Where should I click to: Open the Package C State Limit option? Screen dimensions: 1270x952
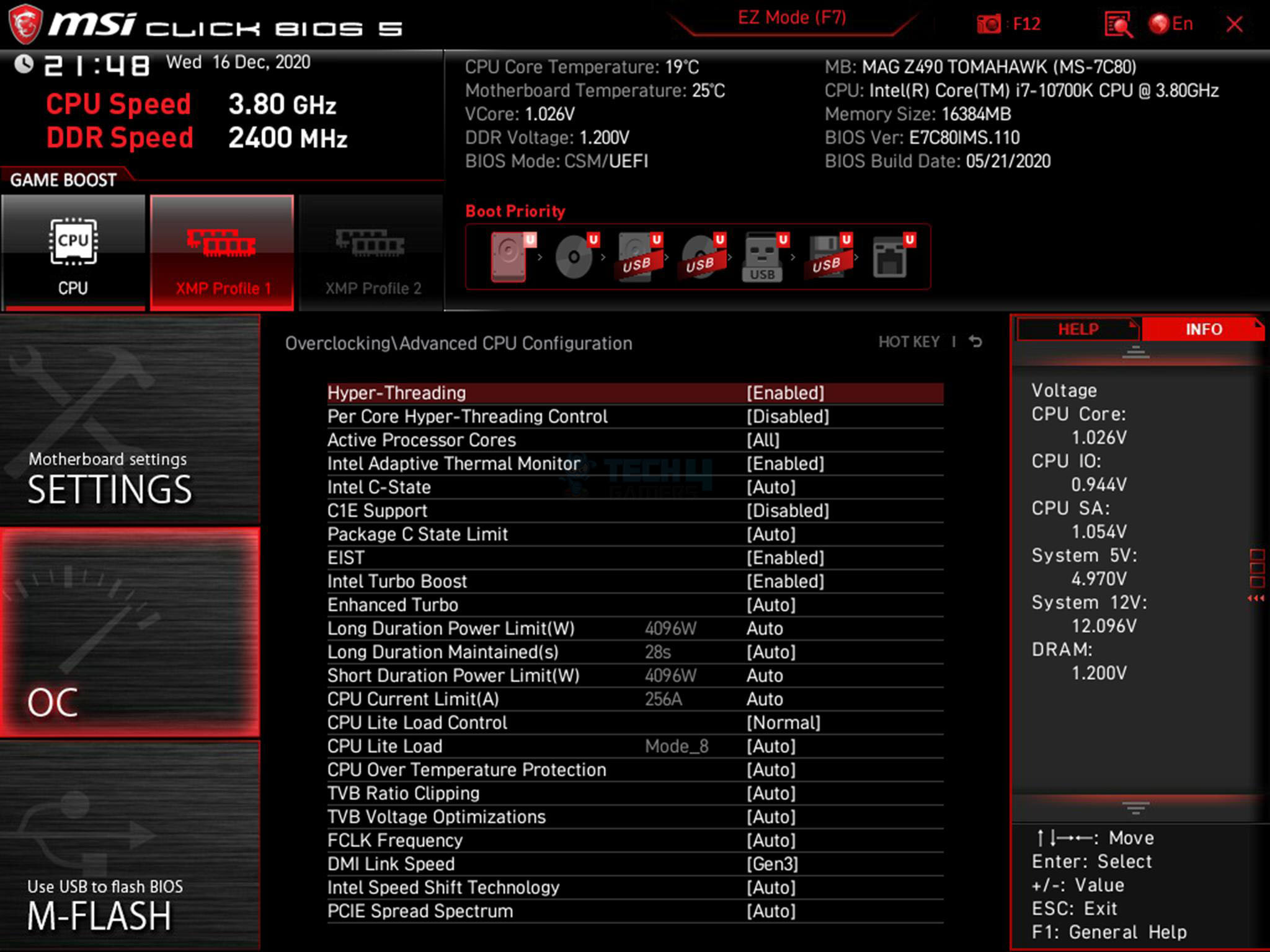(635, 534)
